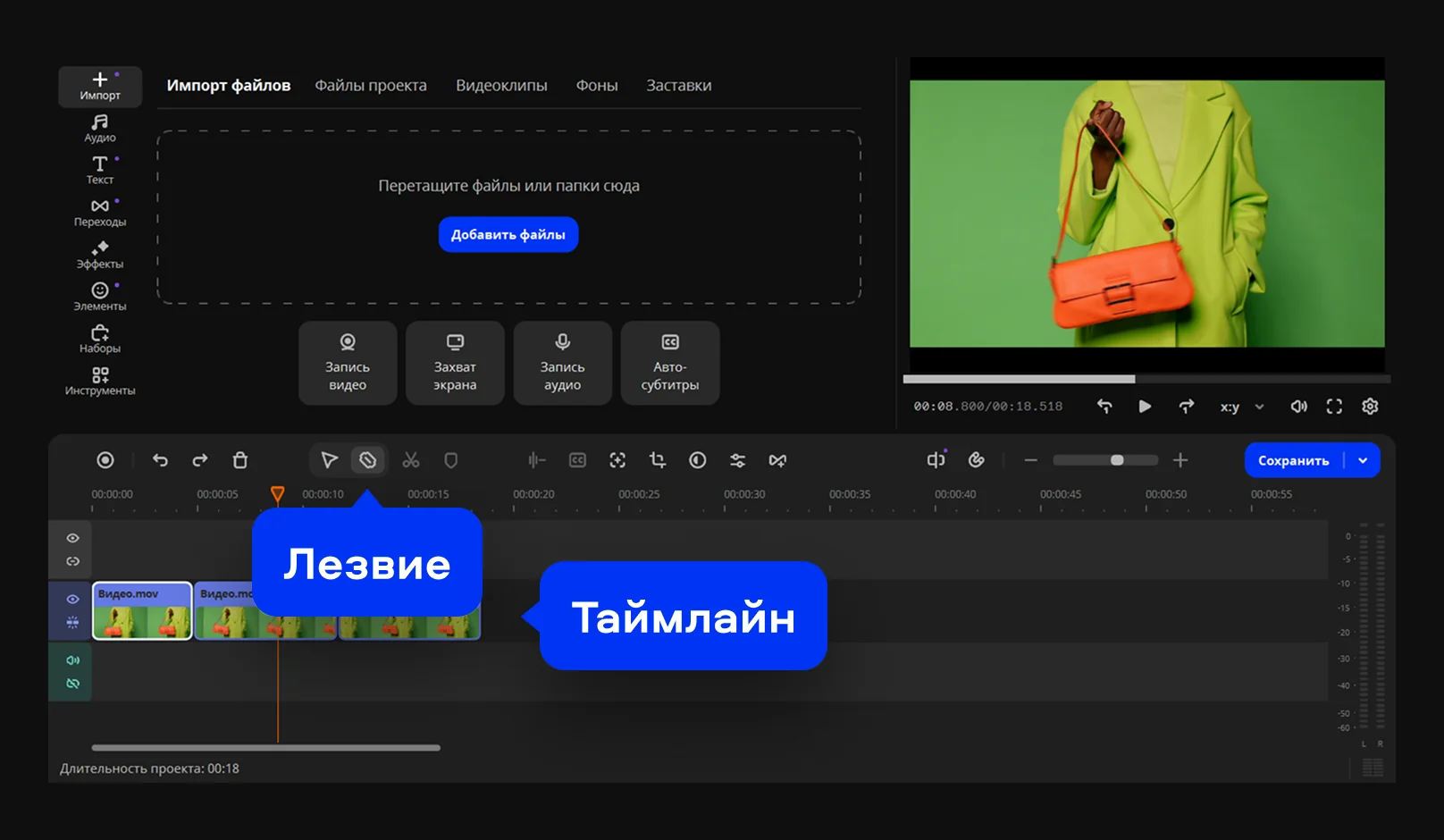1444x840 pixels.
Task: Click the crop tool icon
Action: (x=658, y=460)
